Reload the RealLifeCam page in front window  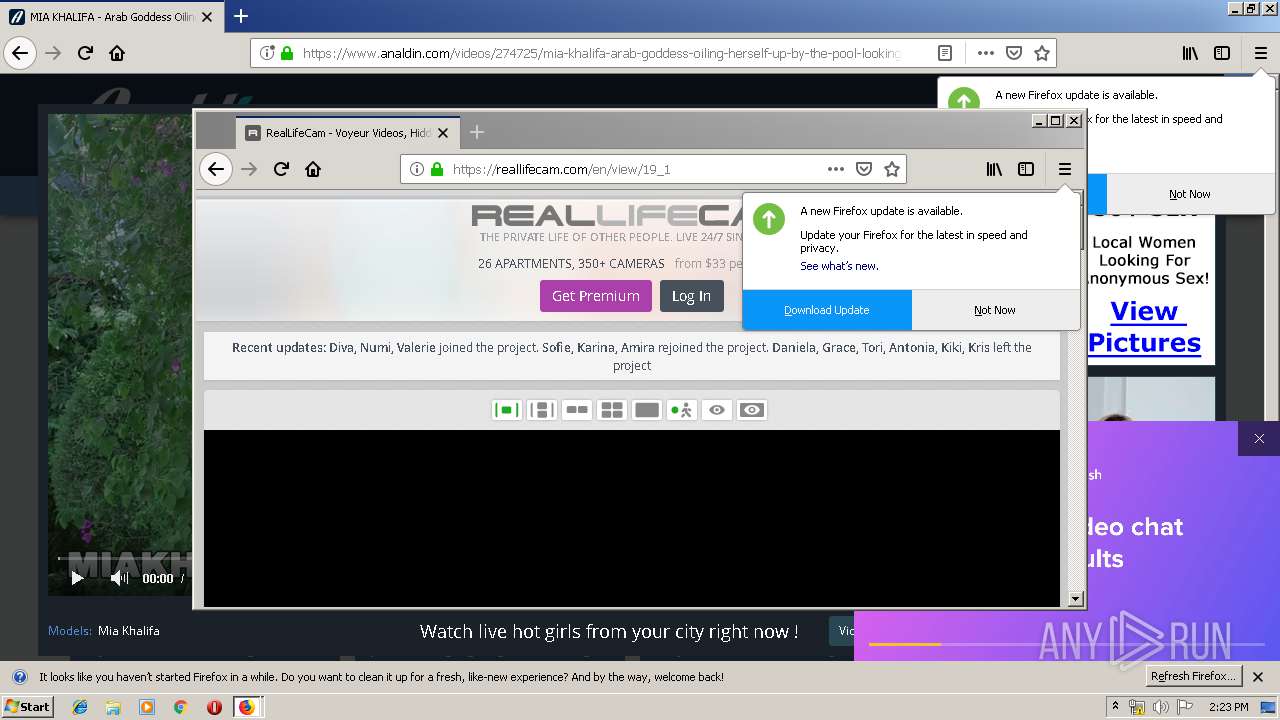[x=281, y=169]
